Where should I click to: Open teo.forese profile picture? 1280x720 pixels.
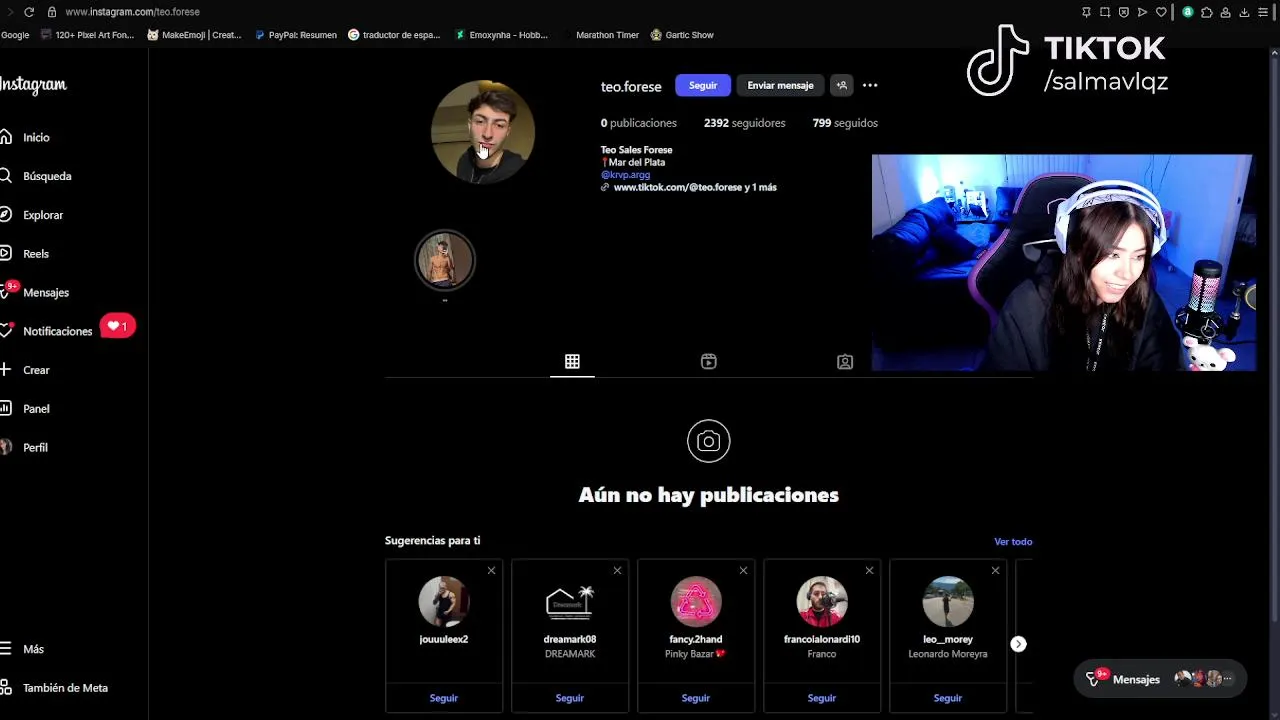click(x=483, y=132)
